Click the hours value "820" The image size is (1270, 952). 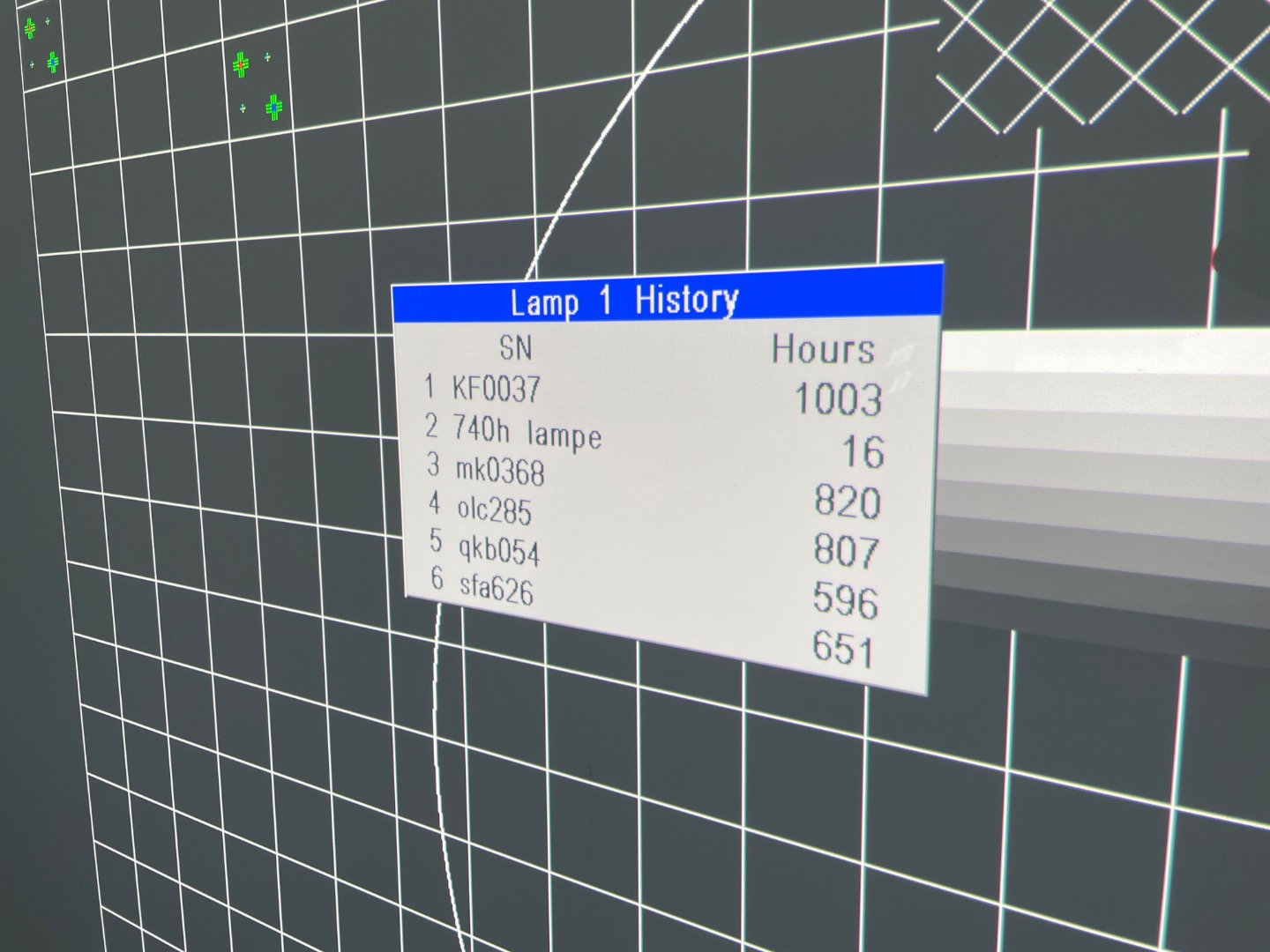[x=848, y=502]
